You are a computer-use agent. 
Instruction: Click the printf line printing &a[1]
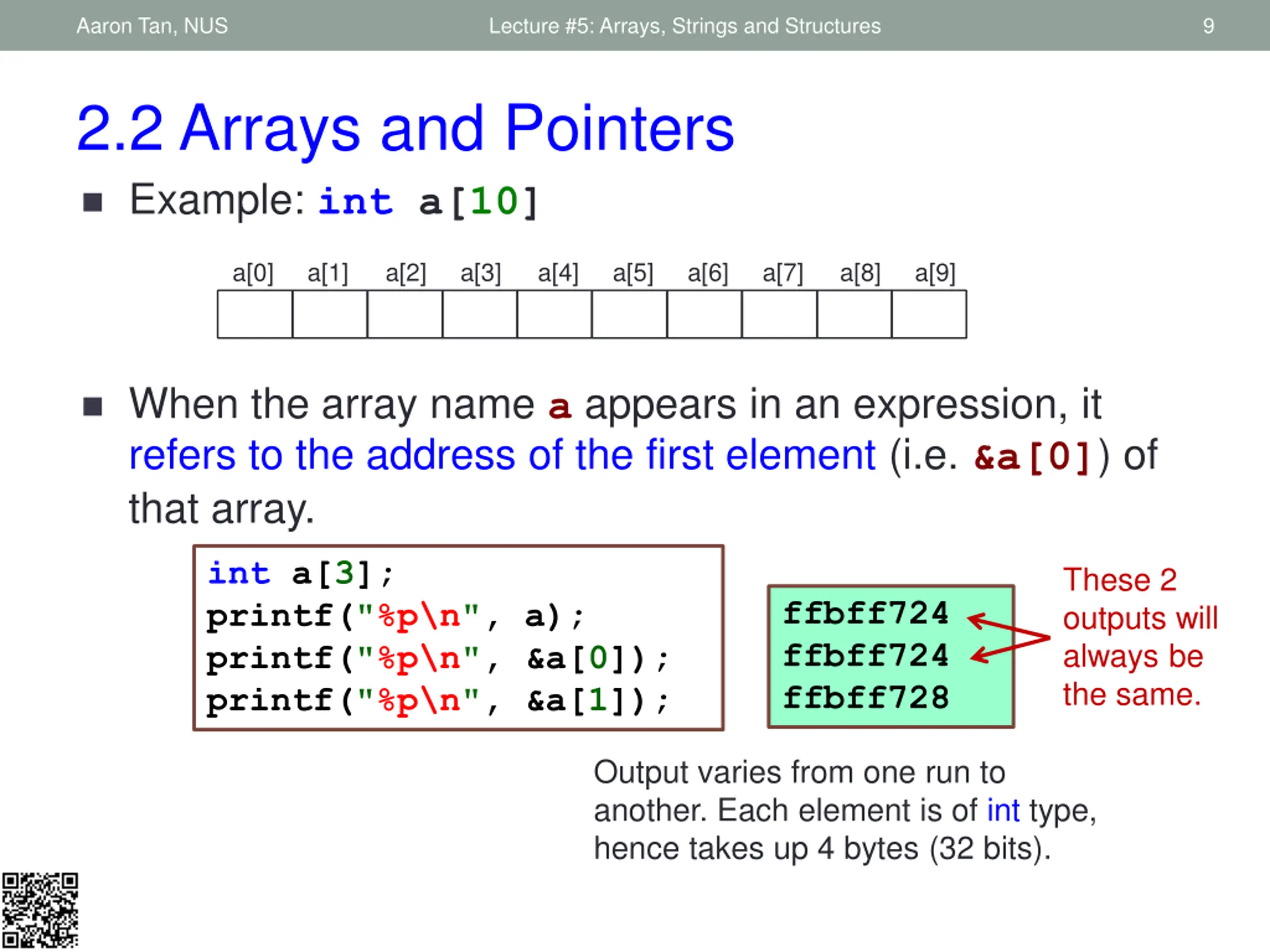pos(438,701)
